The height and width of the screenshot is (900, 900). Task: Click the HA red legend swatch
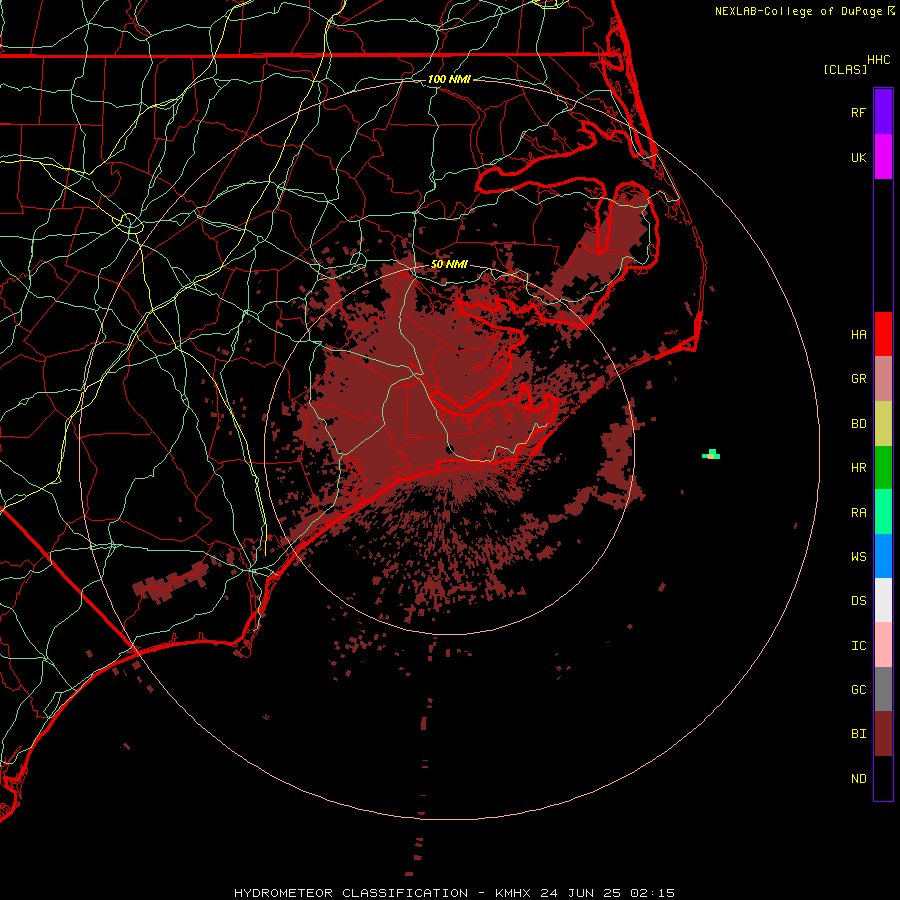pos(883,334)
